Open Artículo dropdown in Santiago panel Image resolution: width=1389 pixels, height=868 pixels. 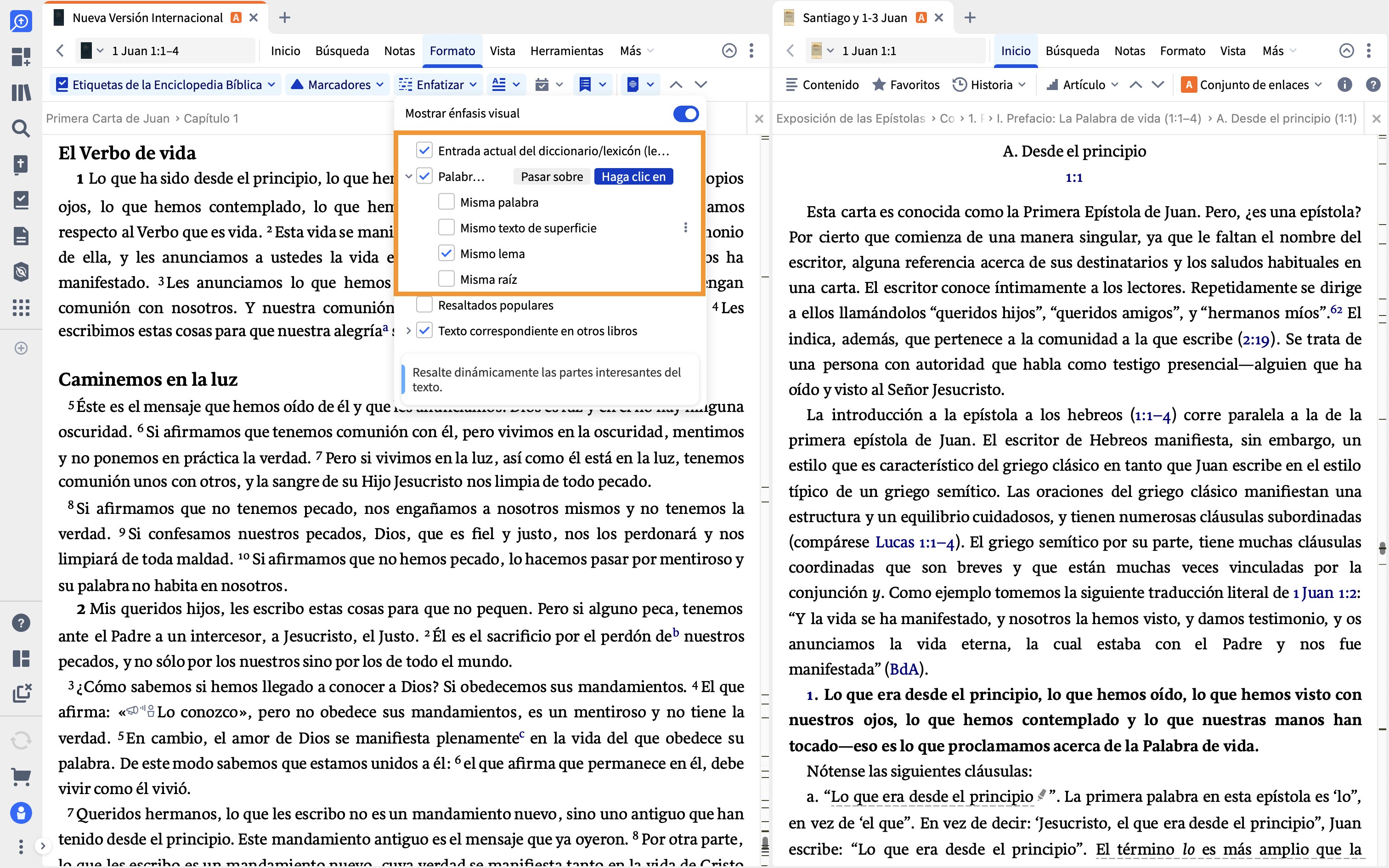coord(1082,85)
